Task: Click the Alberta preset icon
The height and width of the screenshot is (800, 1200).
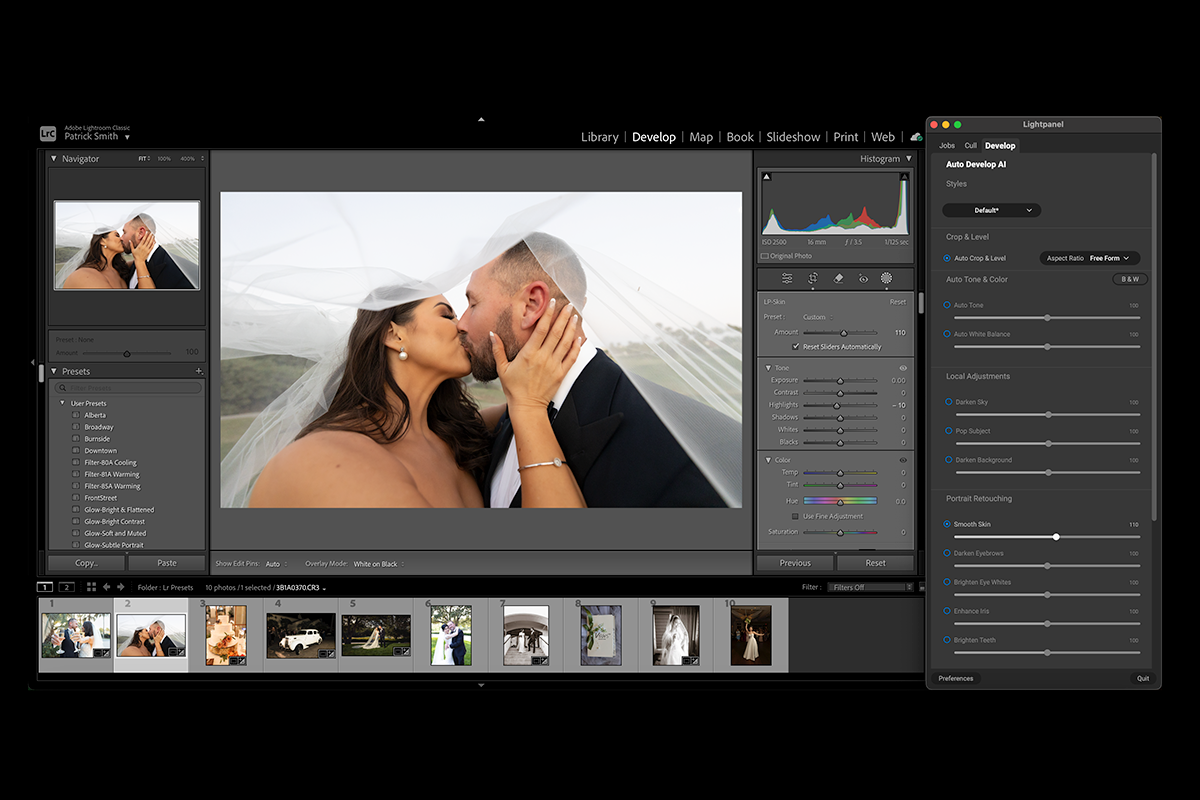Action: point(77,415)
